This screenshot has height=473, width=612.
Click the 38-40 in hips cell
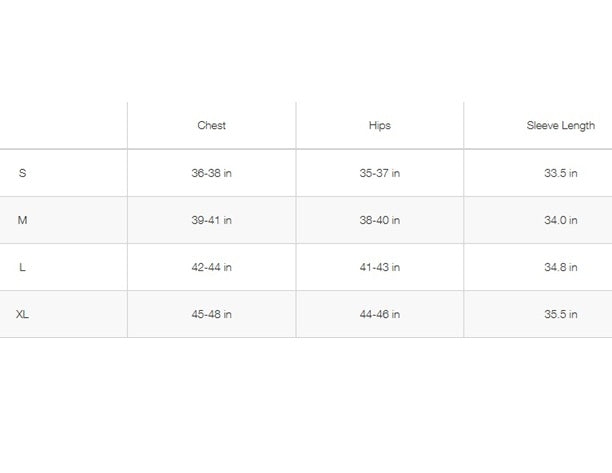[x=379, y=220]
